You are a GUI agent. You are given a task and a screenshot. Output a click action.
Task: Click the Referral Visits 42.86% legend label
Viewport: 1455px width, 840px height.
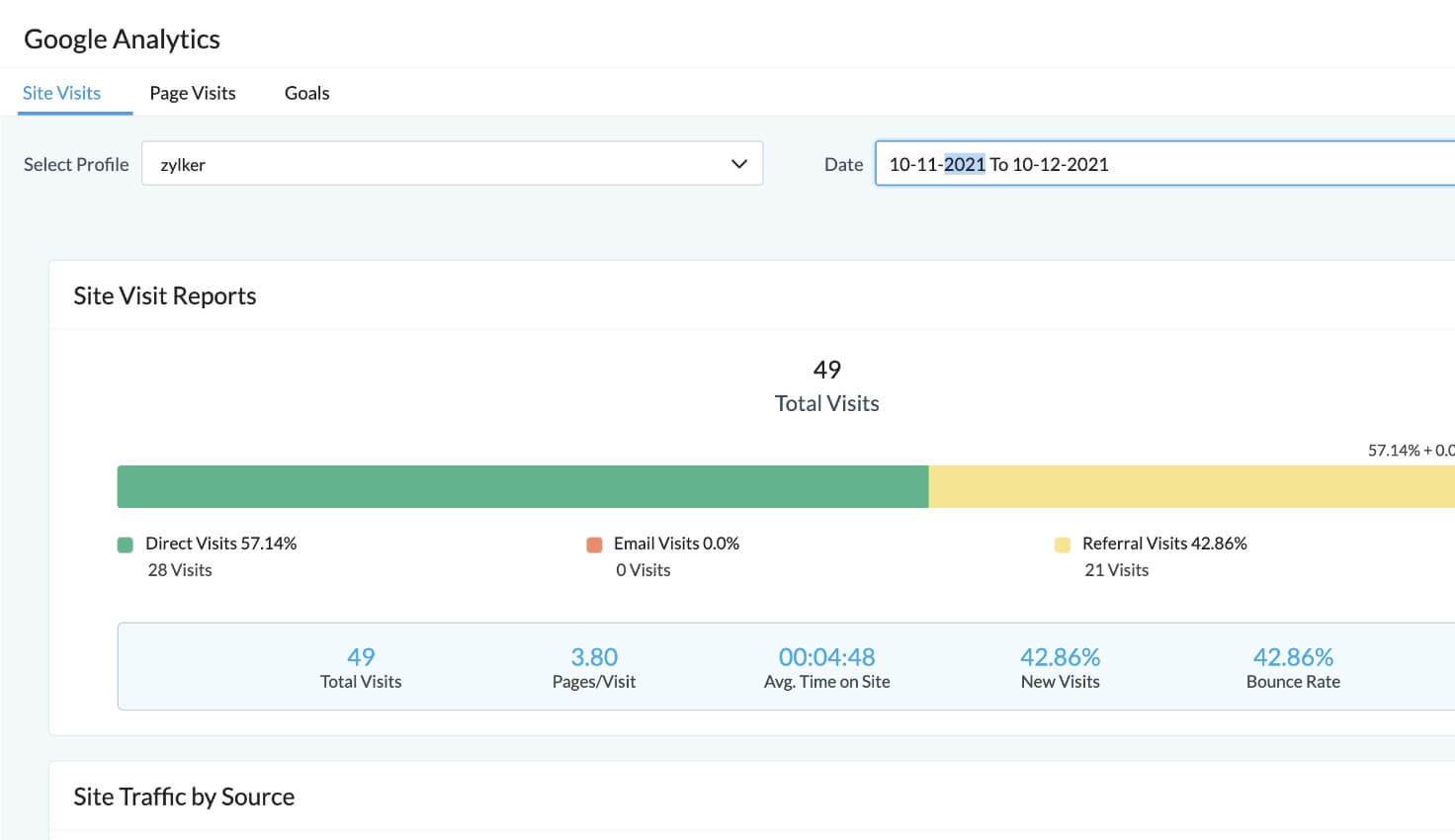coord(1164,544)
